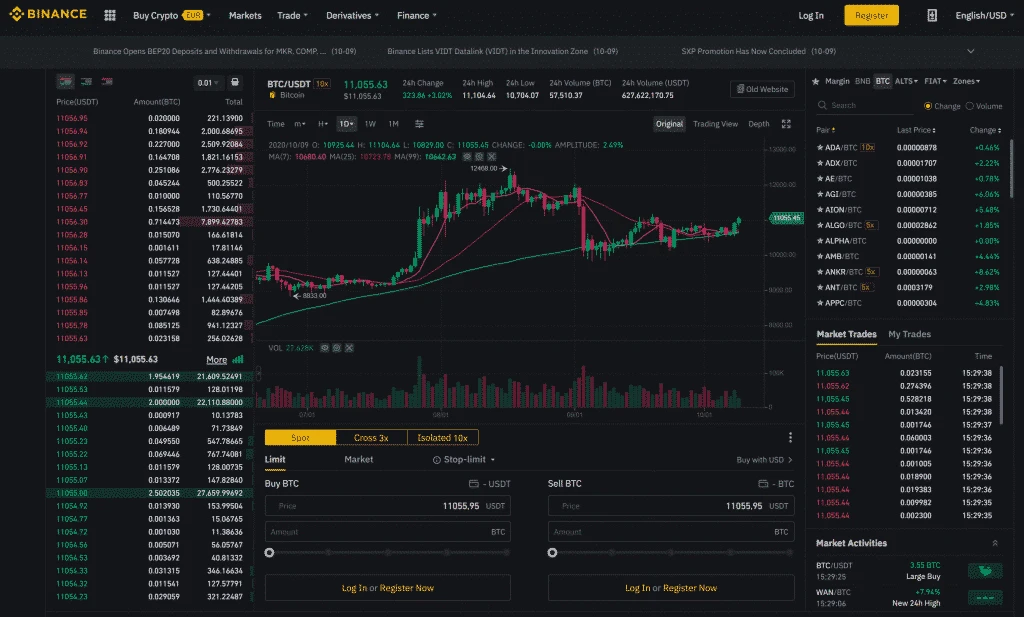This screenshot has height=617, width=1024.
Task: Select the Change radio button in market panel
Action: (928, 105)
